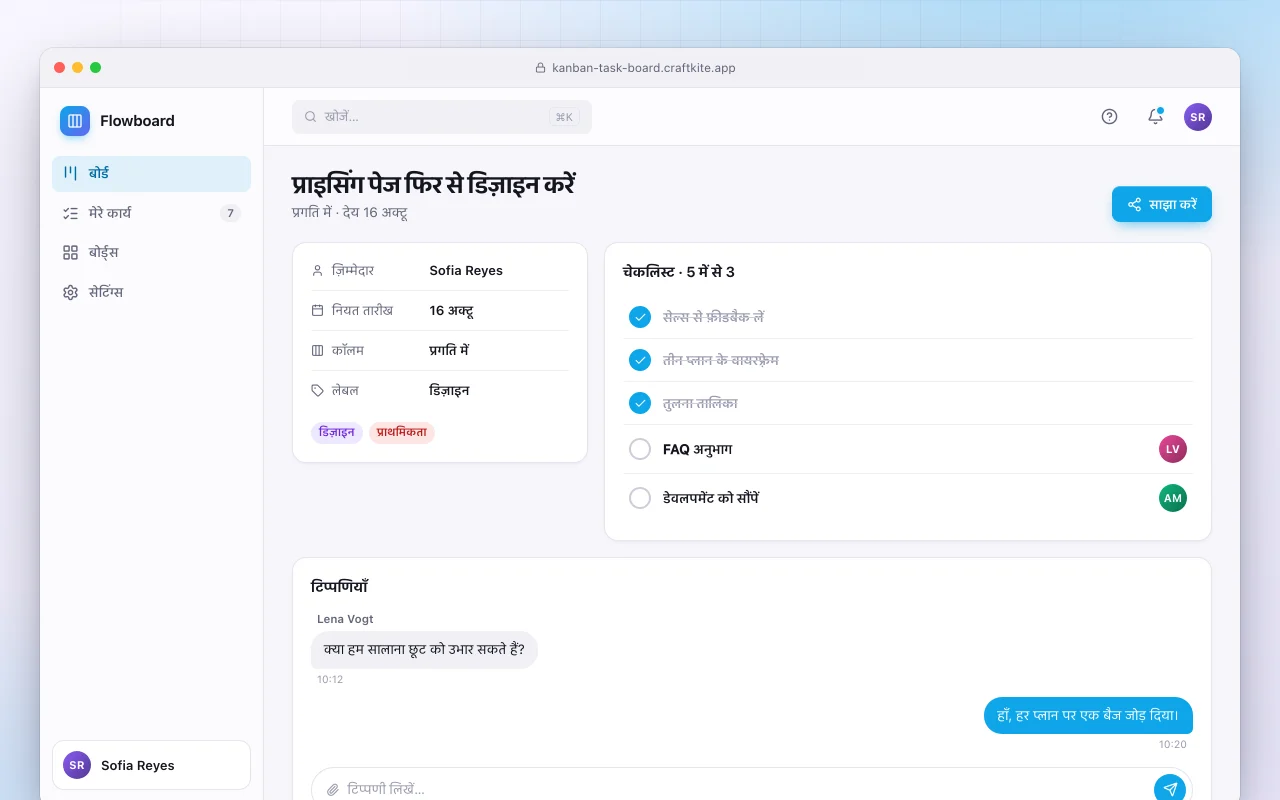The width and height of the screenshot is (1280, 800).
Task: Click the due date value 16 अक्टू
Action: click(x=451, y=311)
